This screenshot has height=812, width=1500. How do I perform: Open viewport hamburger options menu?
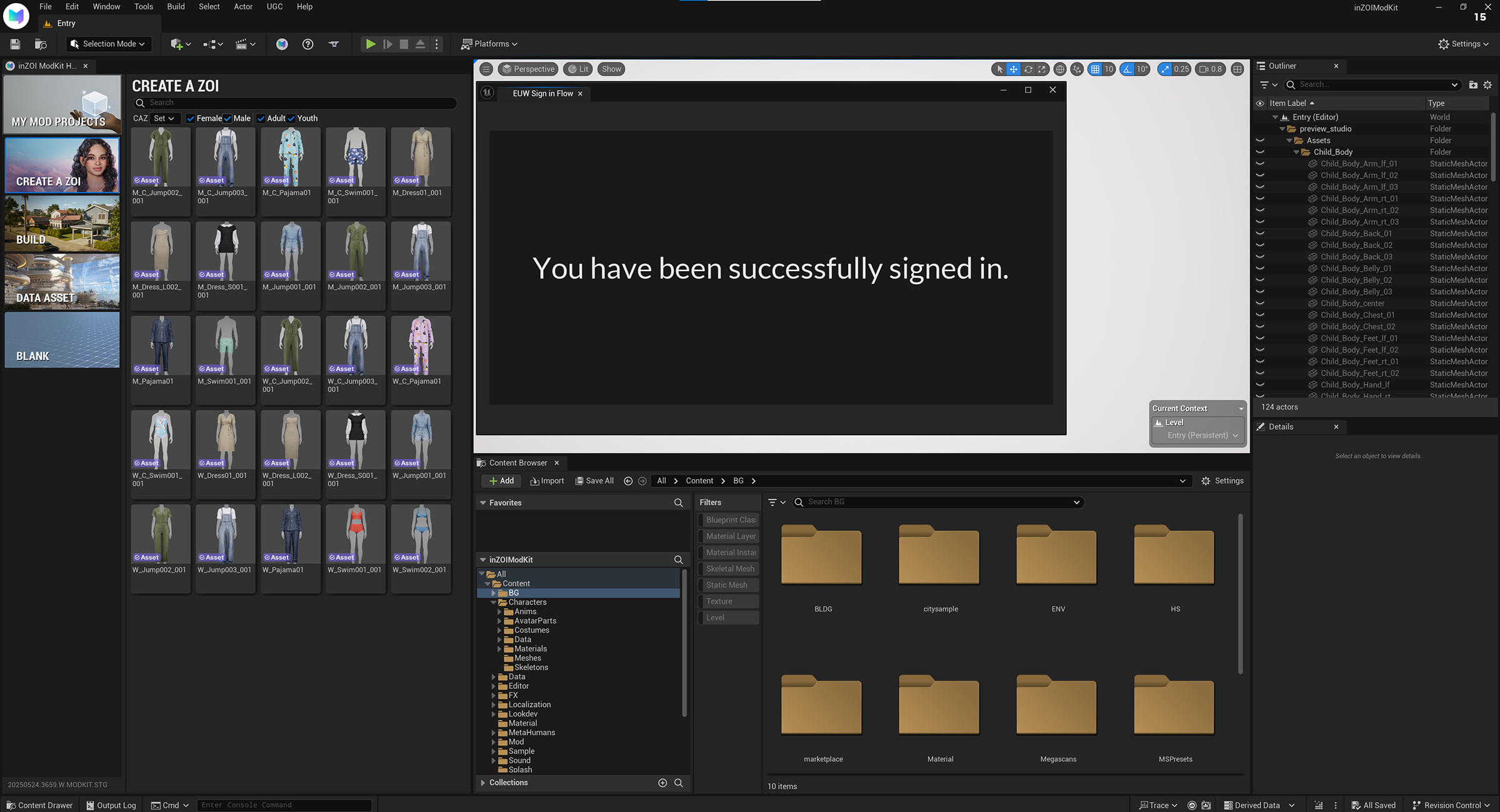pos(486,69)
